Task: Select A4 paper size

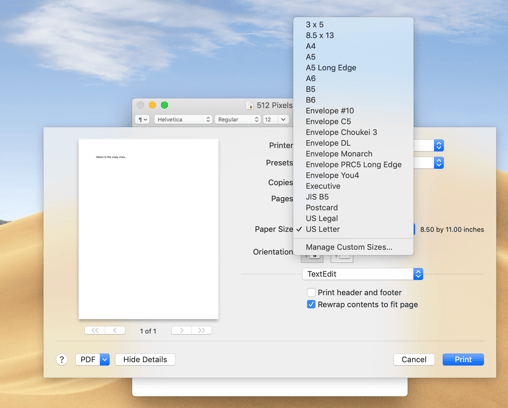Action: click(353, 46)
